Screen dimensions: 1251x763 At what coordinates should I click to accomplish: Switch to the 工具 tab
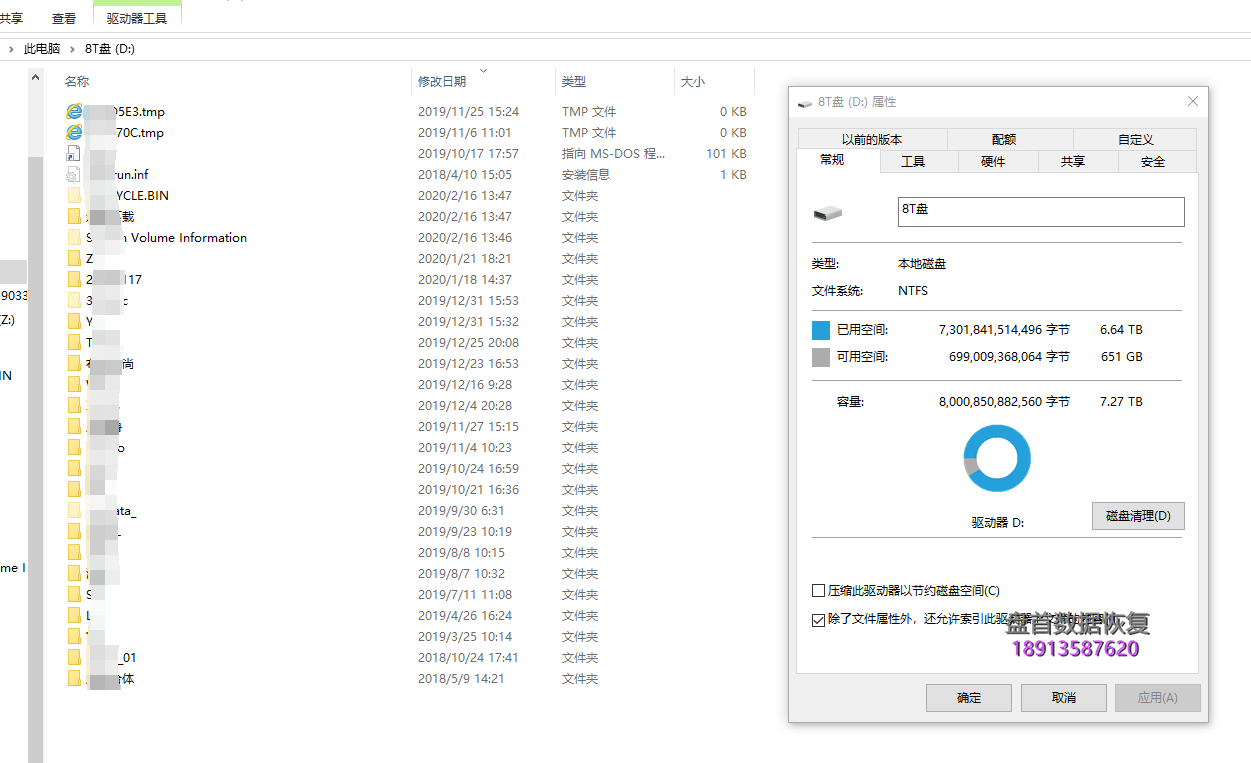[x=913, y=162]
